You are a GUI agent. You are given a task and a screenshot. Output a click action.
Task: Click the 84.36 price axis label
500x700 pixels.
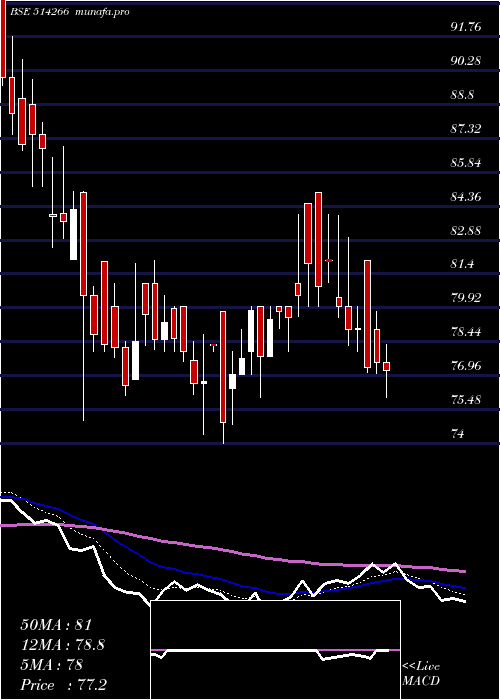[x=466, y=196]
